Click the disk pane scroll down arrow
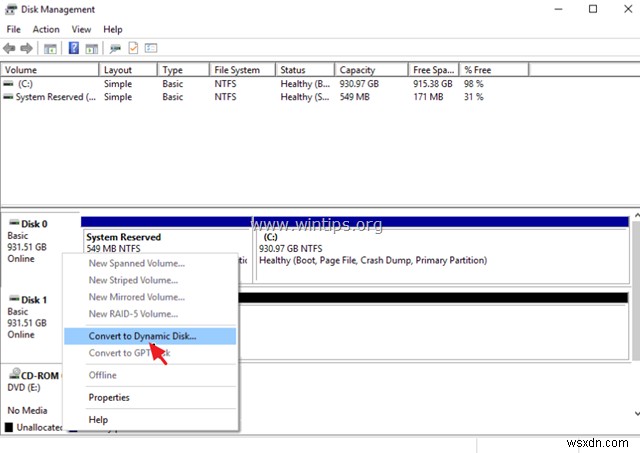The image size is (640, 453). point(636,413)
